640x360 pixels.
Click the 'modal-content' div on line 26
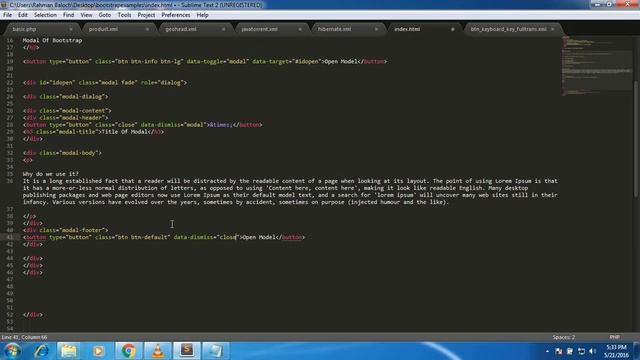[67, 111]
